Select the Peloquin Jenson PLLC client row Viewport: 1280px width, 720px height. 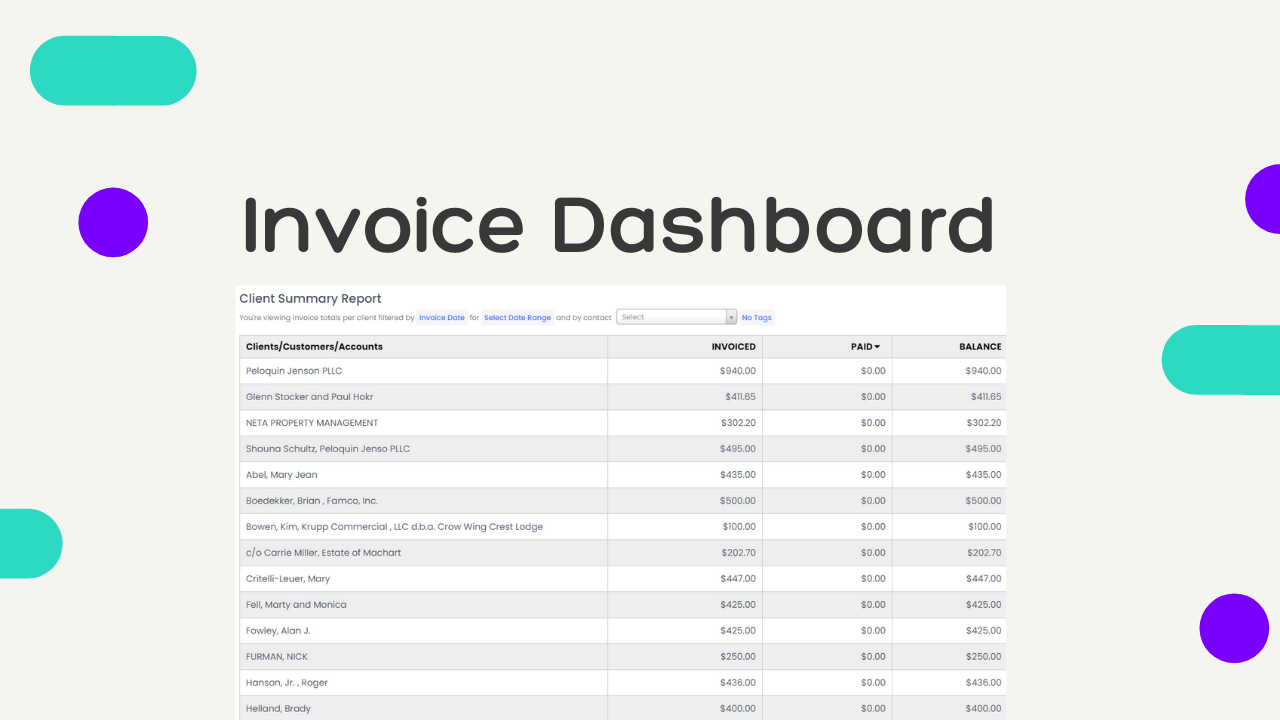point(294,371)
